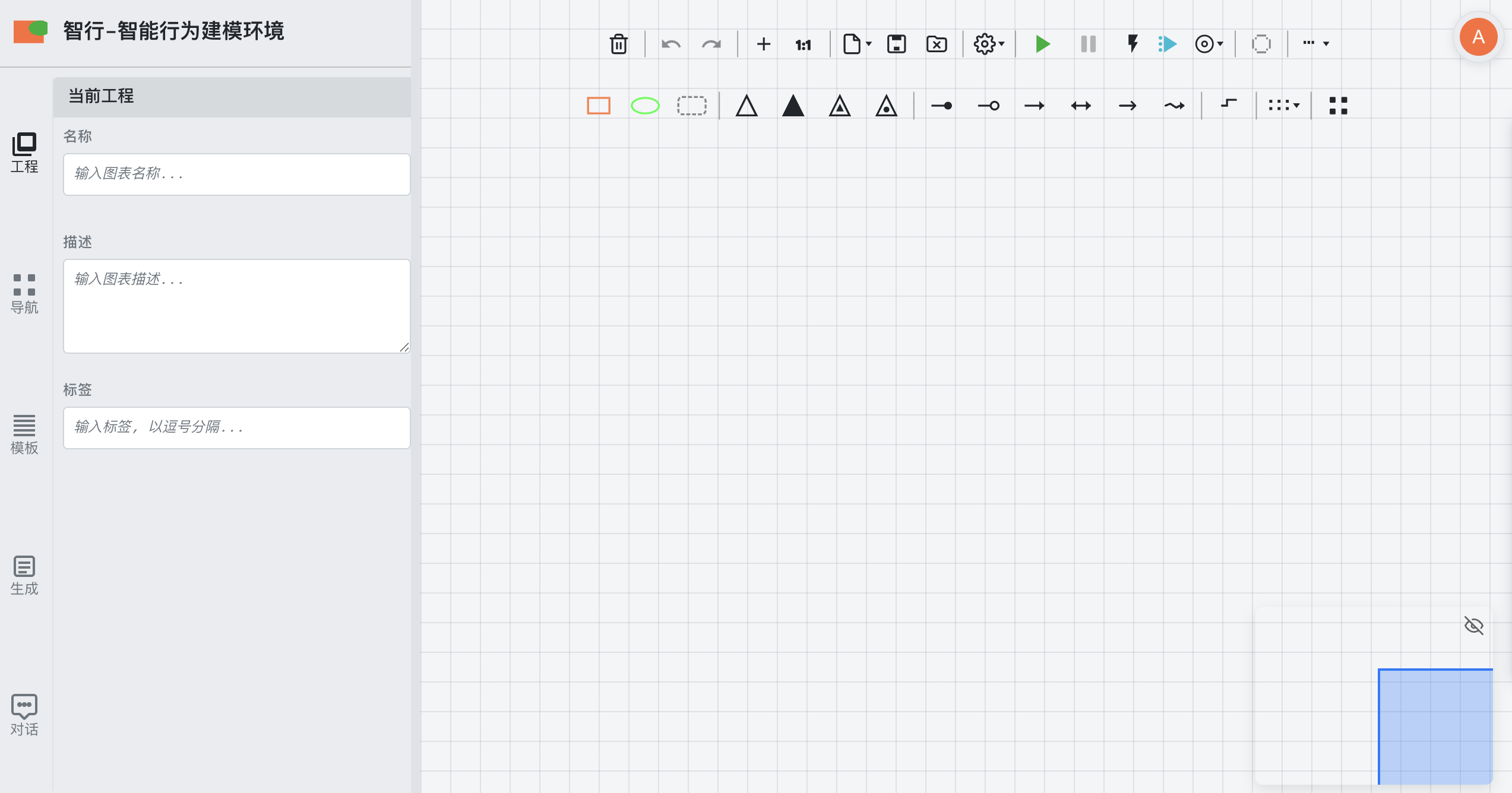Switch to the 导航 sidebar tab
This screenshot has height=793, width=1512.
(24, 293)
